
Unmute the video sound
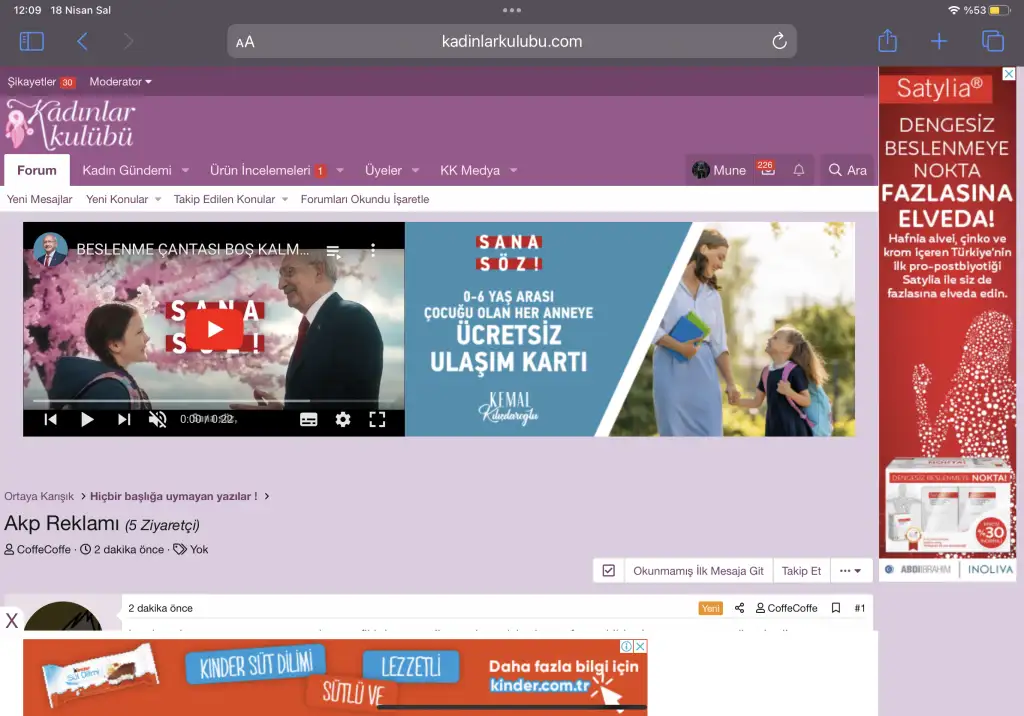tap(157, 419)
